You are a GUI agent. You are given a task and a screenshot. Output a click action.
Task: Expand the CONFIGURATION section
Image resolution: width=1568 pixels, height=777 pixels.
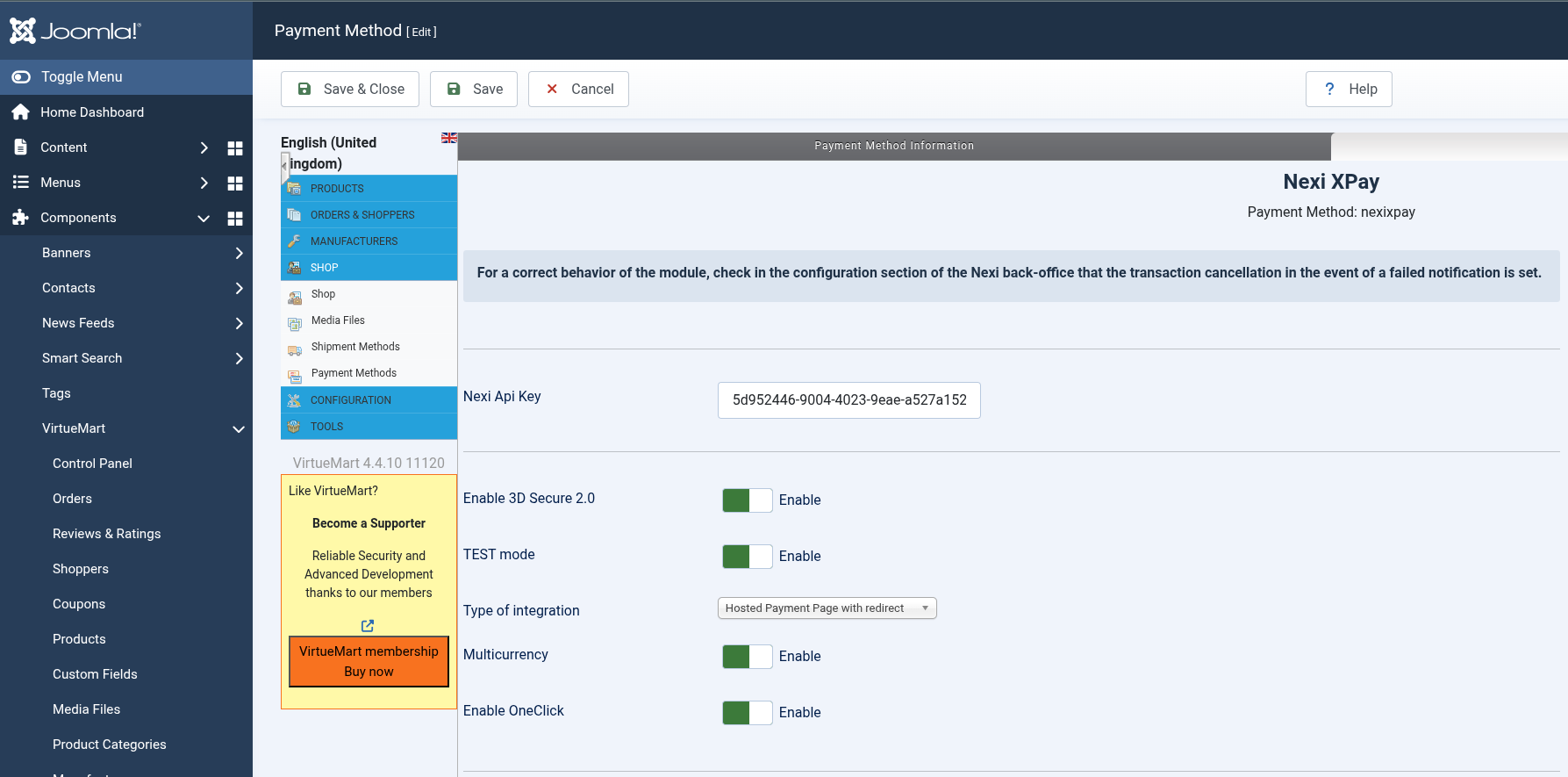pyautogui.click(x=369, y=400)
